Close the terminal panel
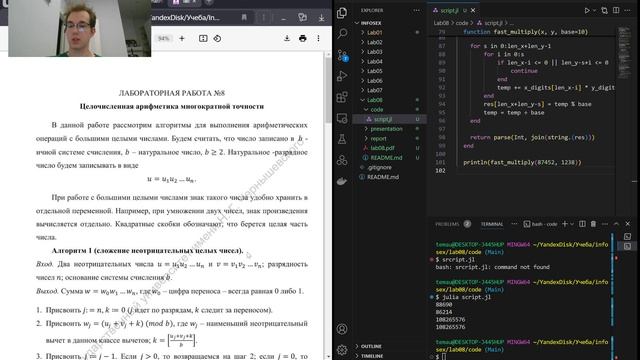The height and width of the screenshot is (360, 640). pos(628,224)
